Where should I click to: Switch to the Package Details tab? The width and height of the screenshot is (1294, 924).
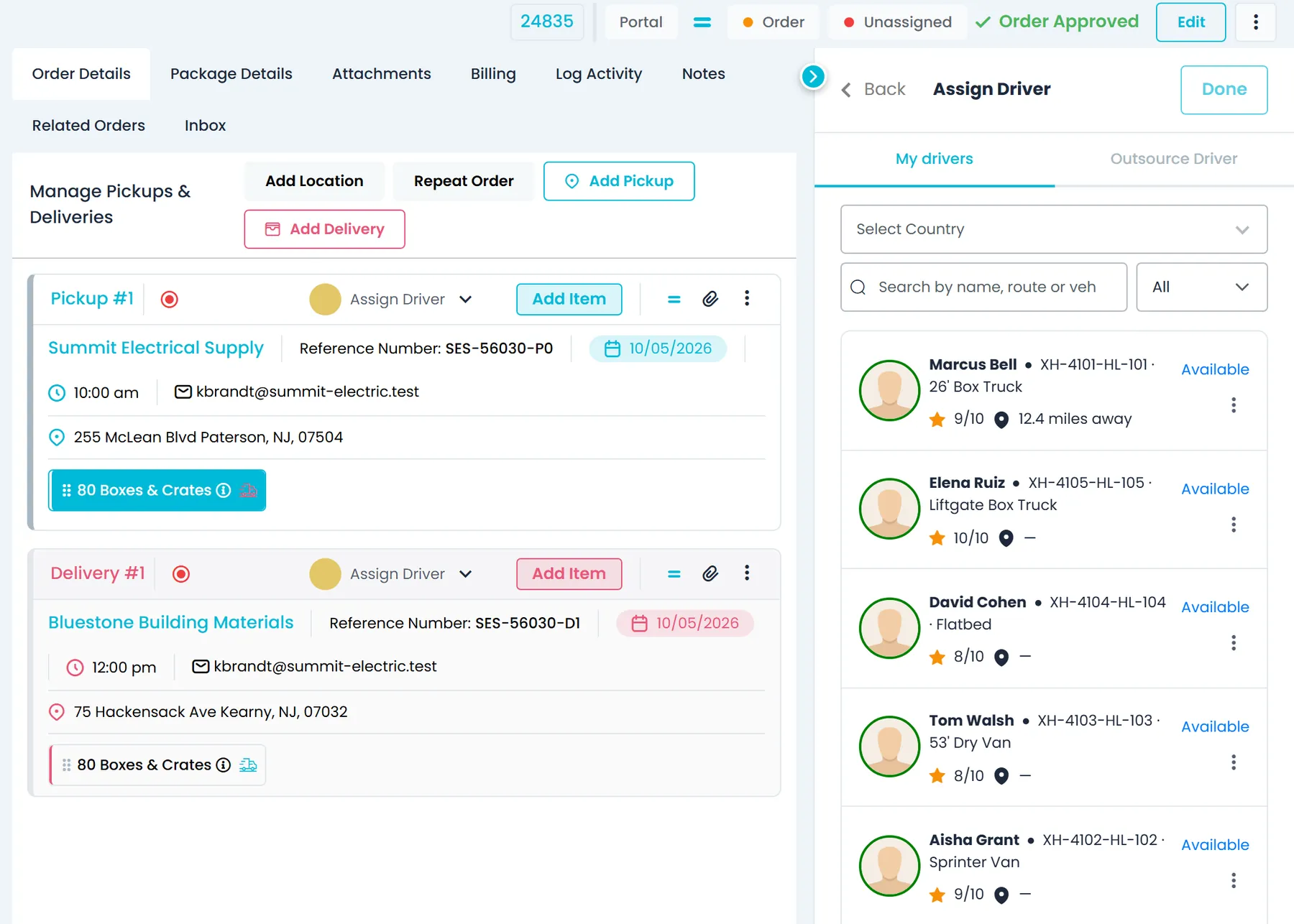point(231,74)
